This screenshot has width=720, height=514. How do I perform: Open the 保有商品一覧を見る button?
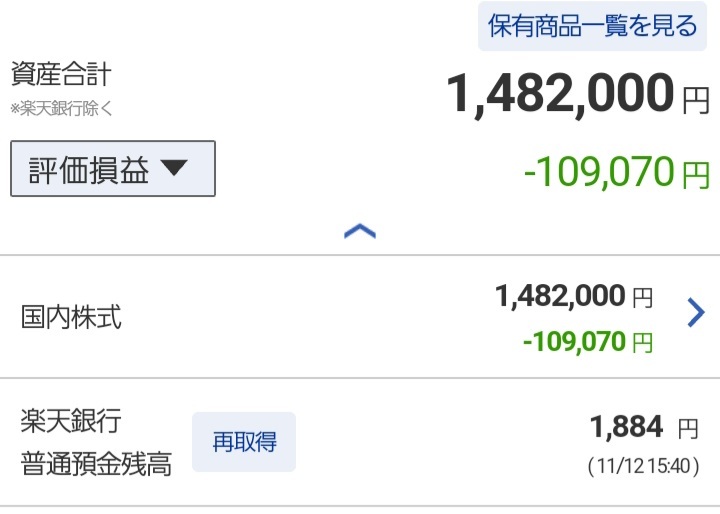click(x=592, y=26)
